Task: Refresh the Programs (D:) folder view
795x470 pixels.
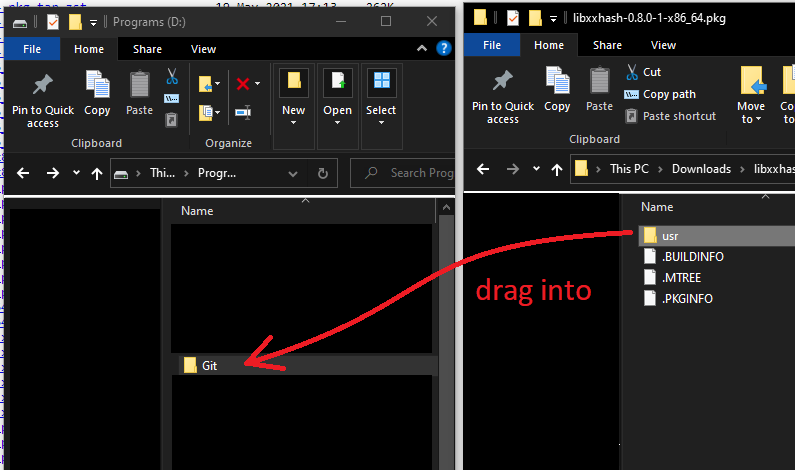Action: tap(322, 173)
